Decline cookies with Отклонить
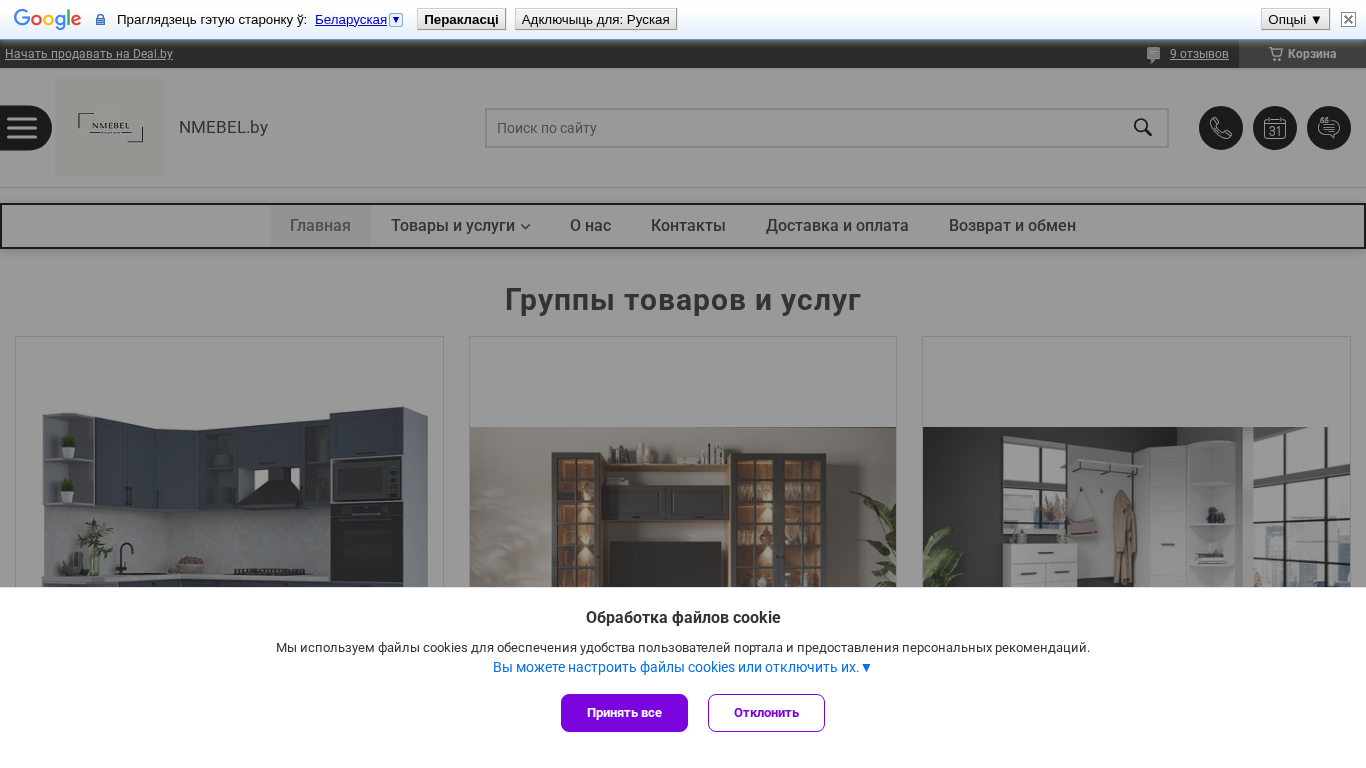Image resolution: width=1366 pixels, height=768 pixels. point(766,713)
